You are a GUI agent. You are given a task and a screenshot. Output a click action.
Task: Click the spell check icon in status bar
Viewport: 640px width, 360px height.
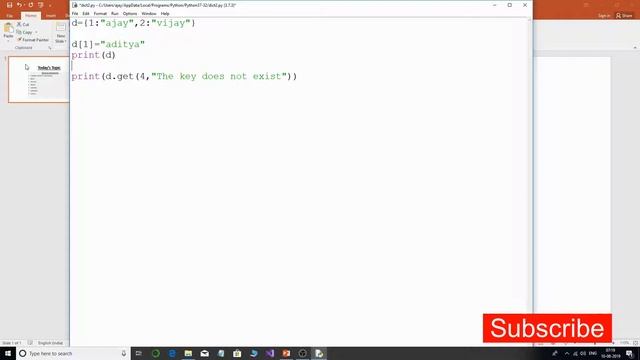[30, 343]
